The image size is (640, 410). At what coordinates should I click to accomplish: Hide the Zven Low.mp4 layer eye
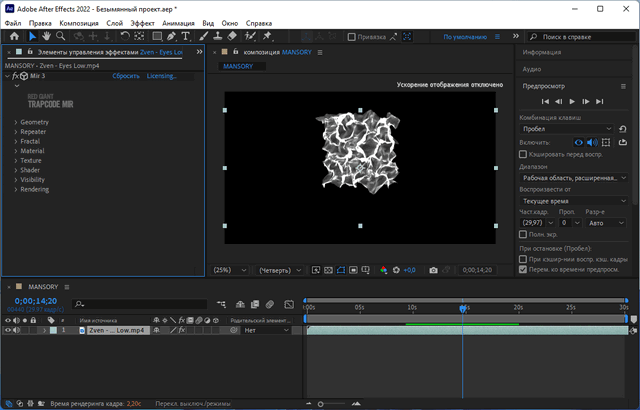point(8,329)
